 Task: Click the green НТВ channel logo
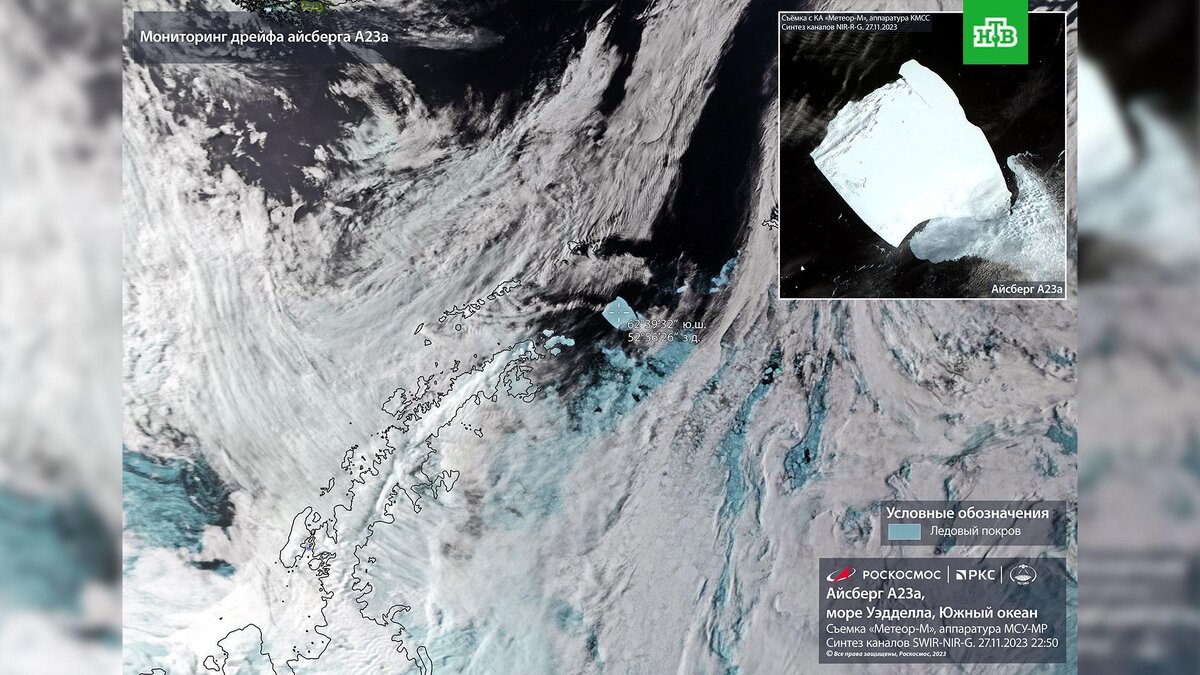[x=995, y=32]
